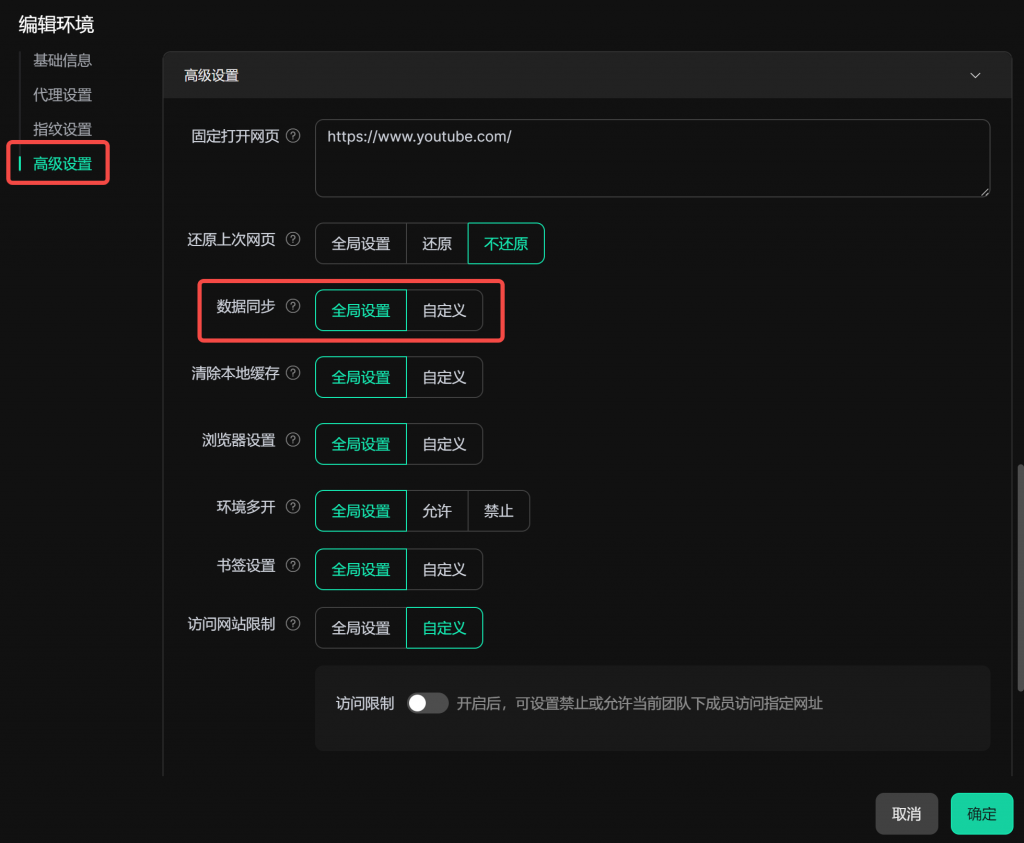Click the help icon for 浏览器设置

point(293,440)
